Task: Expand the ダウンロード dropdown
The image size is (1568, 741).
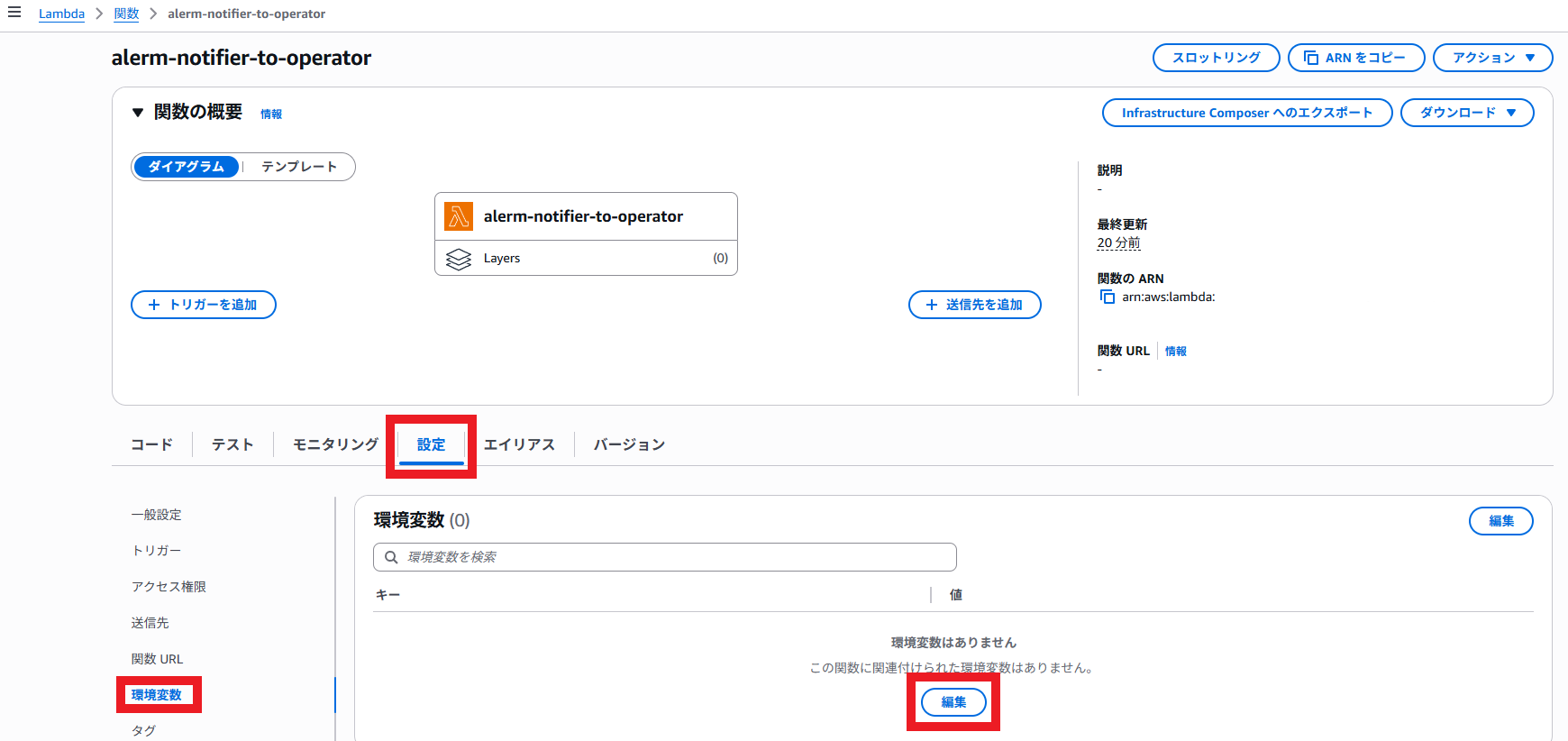Action: point(1466,113)
